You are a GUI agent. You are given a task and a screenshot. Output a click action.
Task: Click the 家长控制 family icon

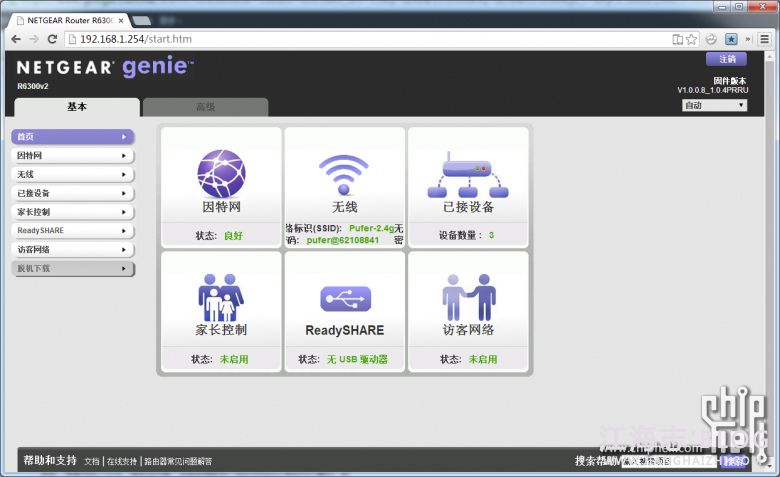click(221, 296)
